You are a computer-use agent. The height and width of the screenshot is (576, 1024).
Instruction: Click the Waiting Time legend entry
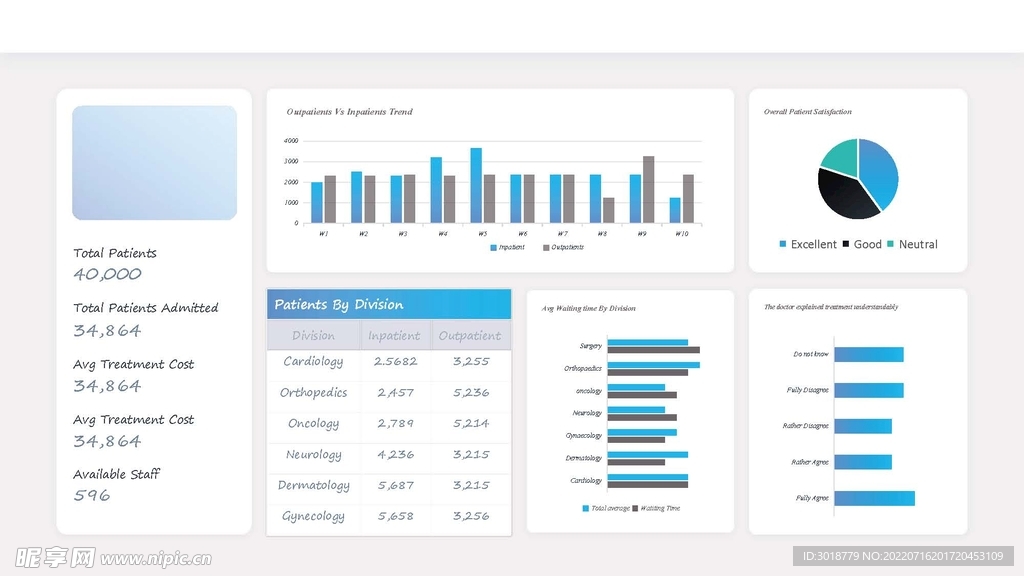point(656,508)
